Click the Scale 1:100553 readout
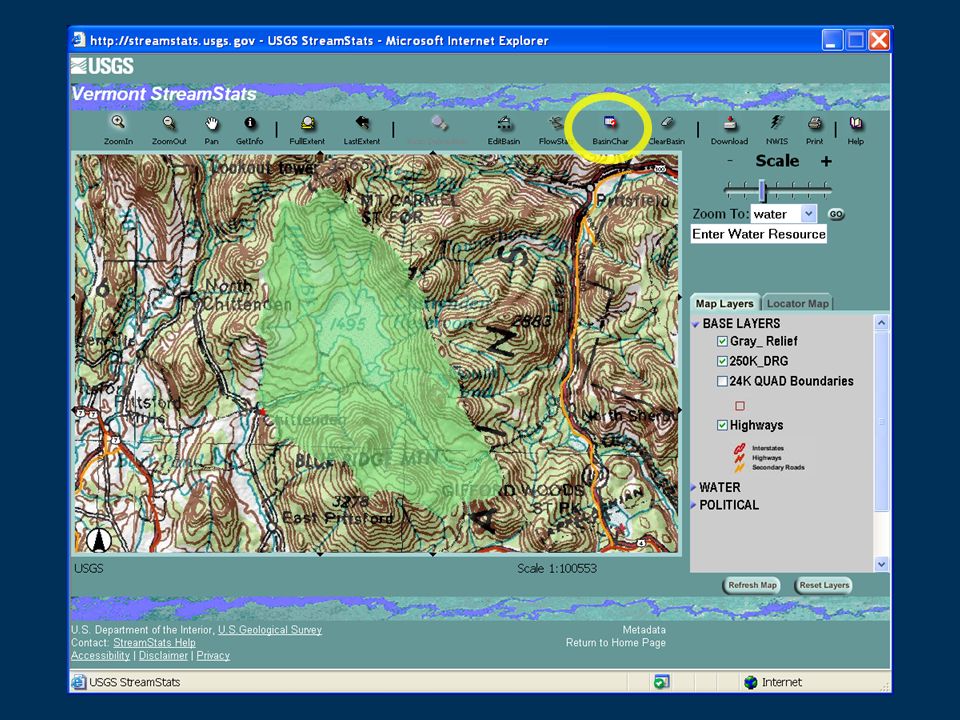 pos(557,568)
